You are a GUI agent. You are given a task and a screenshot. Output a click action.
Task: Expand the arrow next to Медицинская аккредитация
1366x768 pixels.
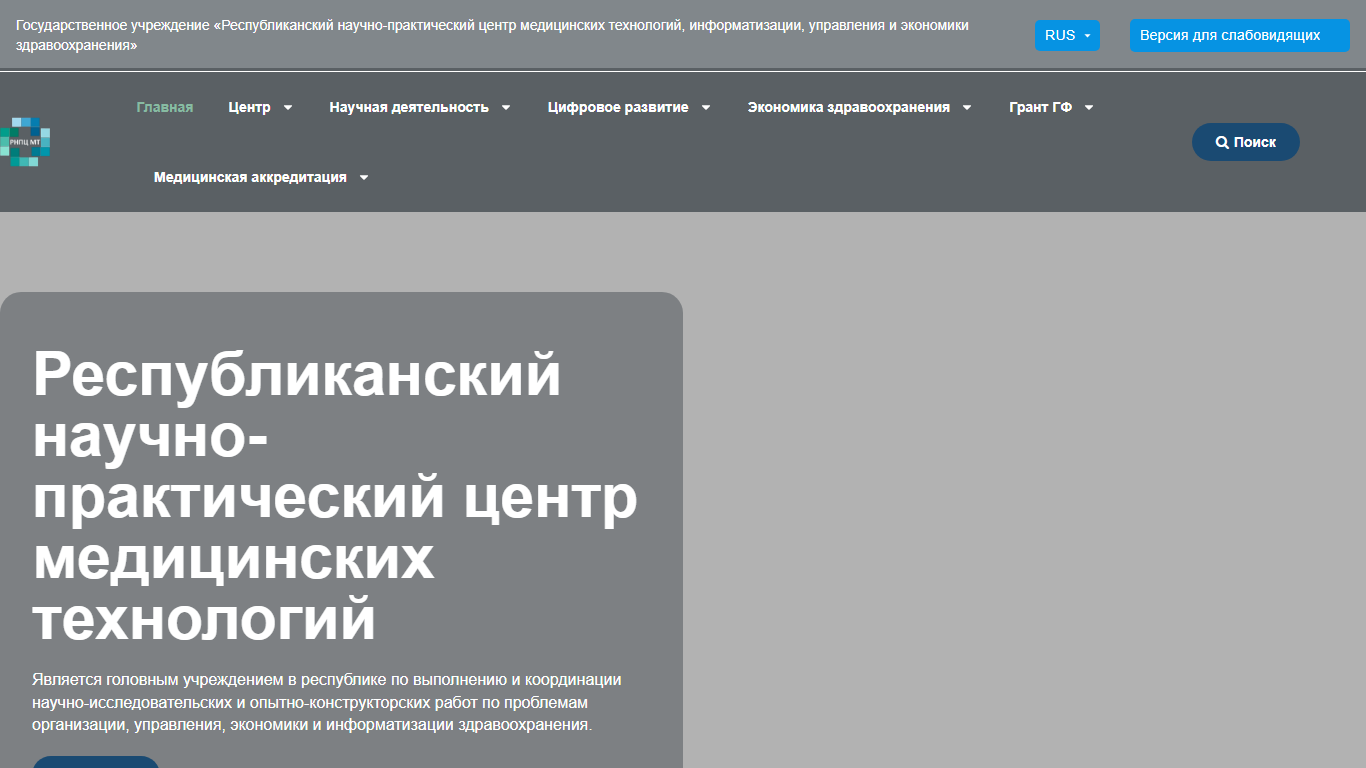[x=364, y=178]
